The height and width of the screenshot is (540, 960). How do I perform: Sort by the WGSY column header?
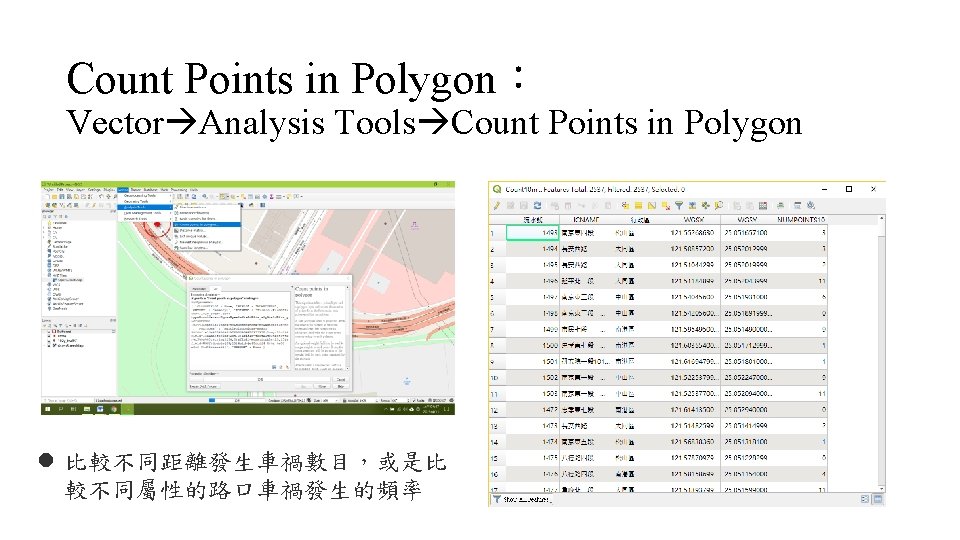click(747, 219)
